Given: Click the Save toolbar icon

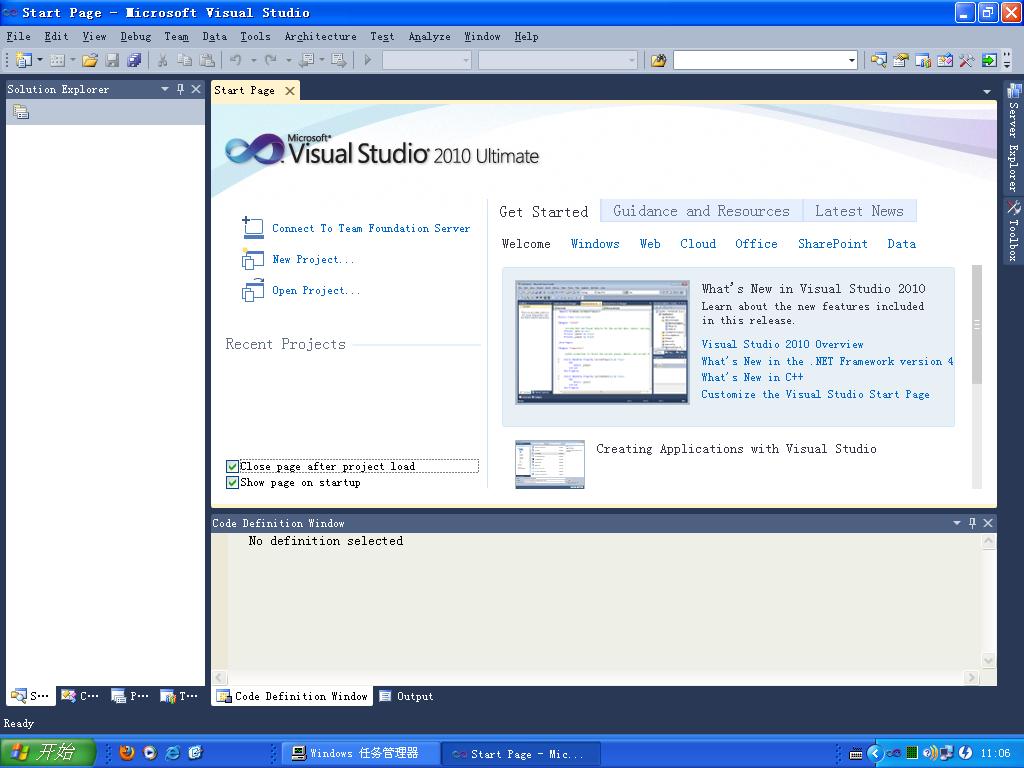Looking at the screenshot, I should tap(112, 60).
